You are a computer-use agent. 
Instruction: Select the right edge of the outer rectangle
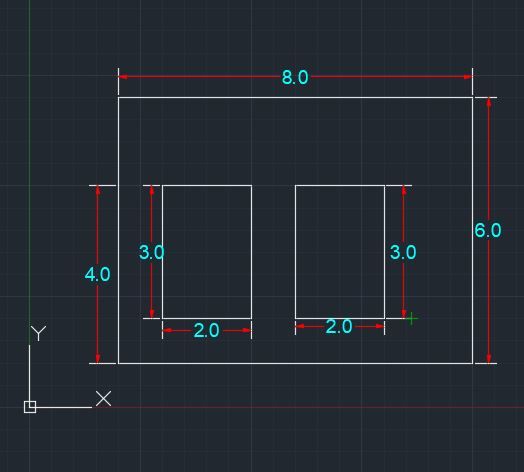pos(473,231)
